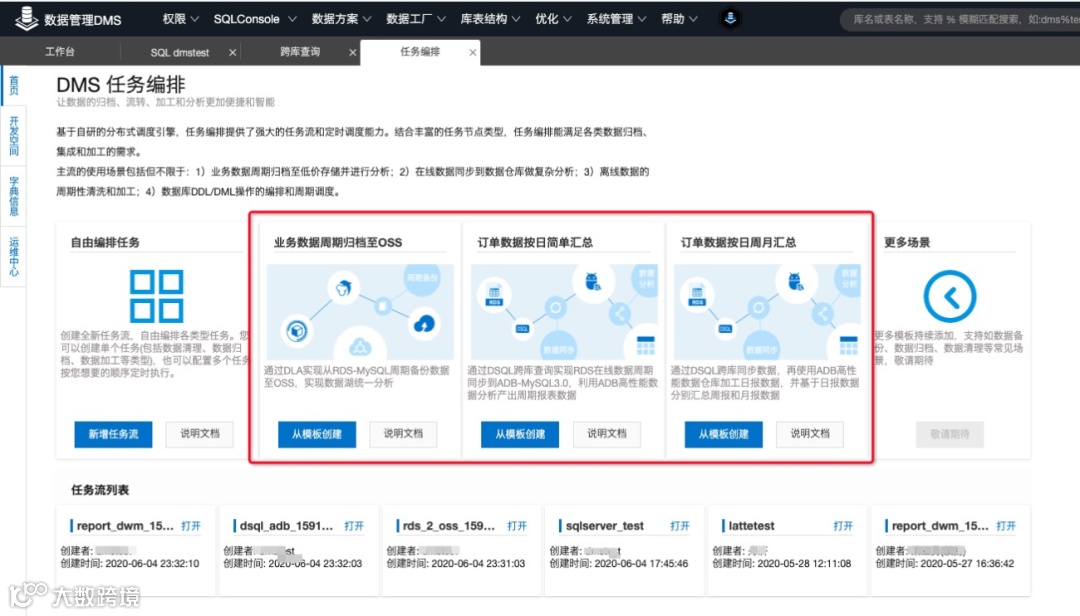Expand the 数据方案 menu

click(x=341, y=19)
